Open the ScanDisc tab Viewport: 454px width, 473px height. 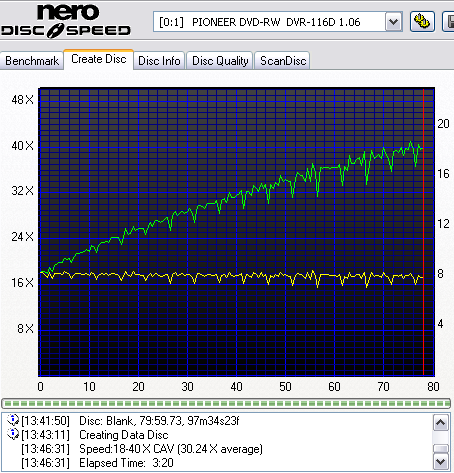click(x=283, y=61)
